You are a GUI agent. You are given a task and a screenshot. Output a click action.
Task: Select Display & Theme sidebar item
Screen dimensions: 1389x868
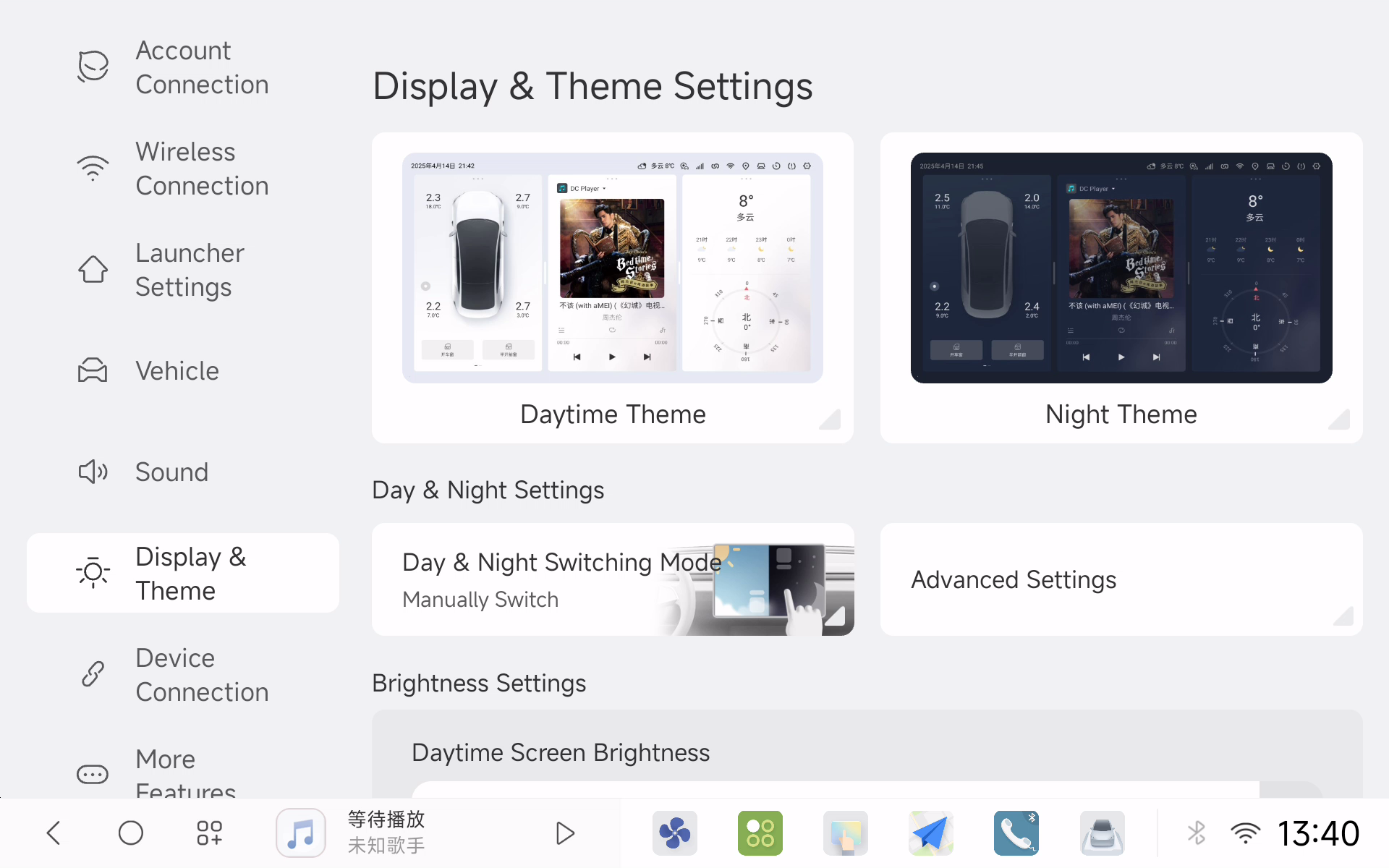tap(182, 574)
